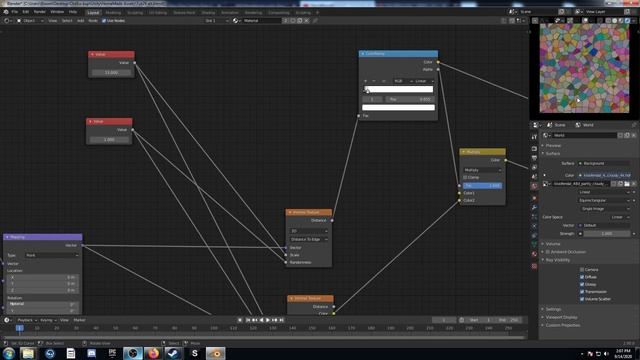Open the Distance To Edge feature dropdown
Image resolution: width=640 pixels, height=360 pixels.
pos(309,239)
